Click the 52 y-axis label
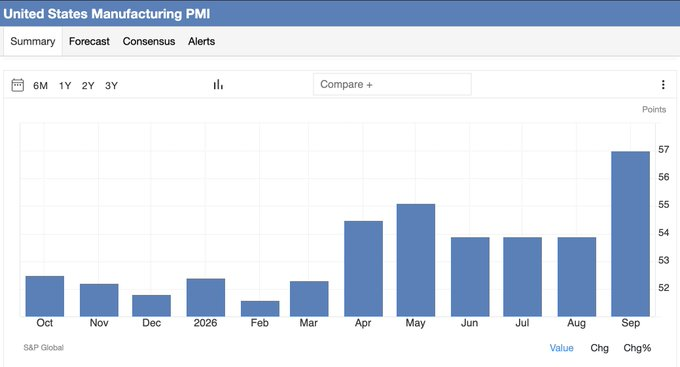The width and height of the screenshot is (680, 367). tap(664, 288)
